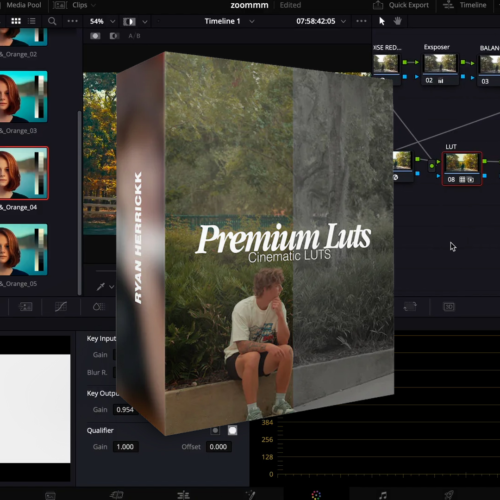The image size is (500, 500).
Task: Click Qualifier Gain value 1.000
Action: [x=125, y=447]
